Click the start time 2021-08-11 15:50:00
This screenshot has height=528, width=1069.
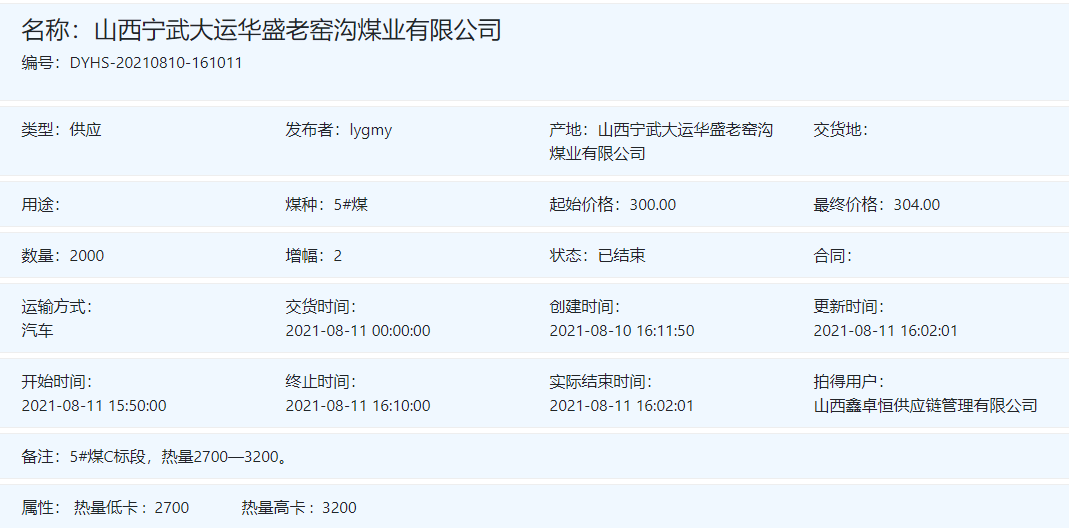tap(94, 406)
